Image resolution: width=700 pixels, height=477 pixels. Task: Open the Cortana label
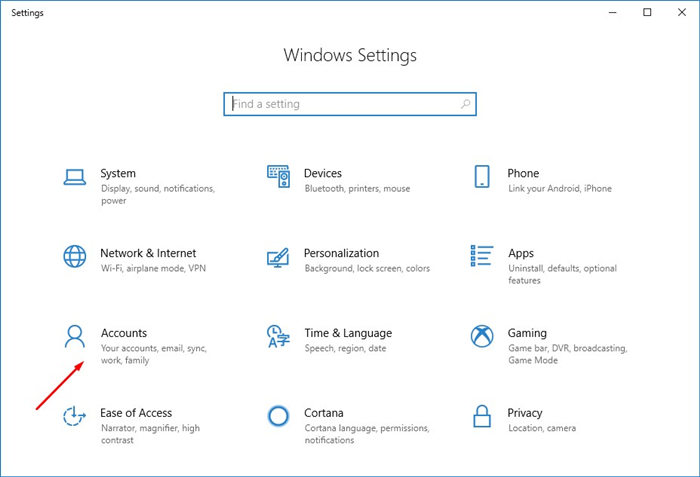[324, 413]
